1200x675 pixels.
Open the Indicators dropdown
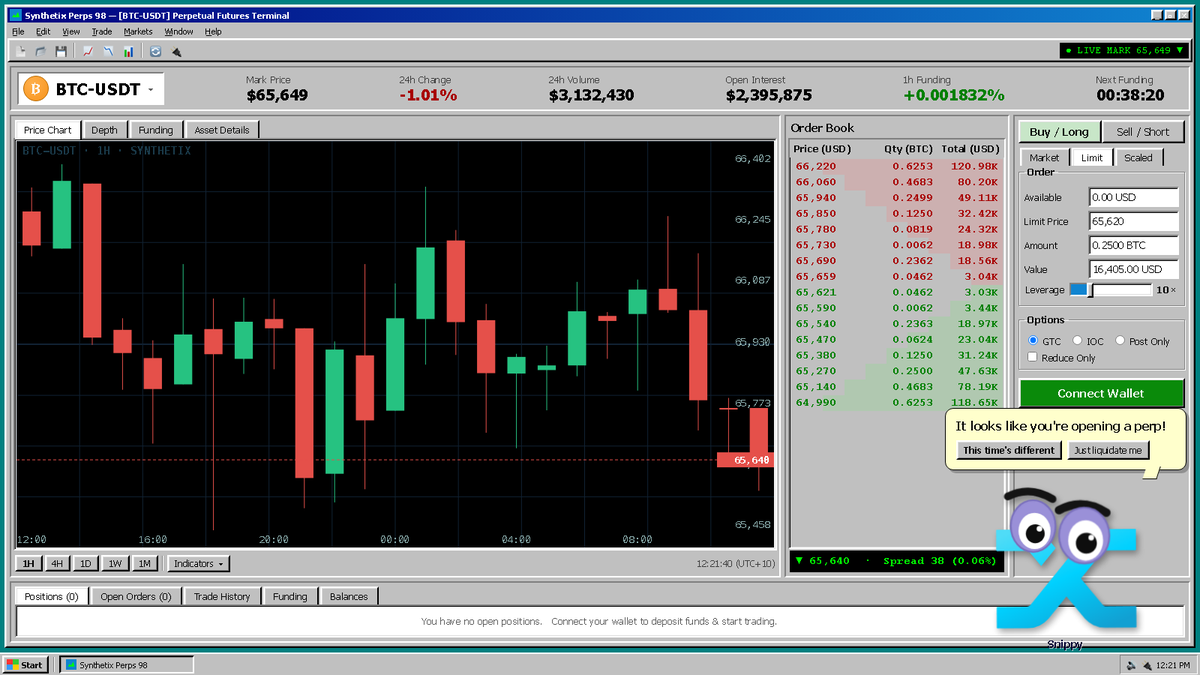tap(199, 564)
